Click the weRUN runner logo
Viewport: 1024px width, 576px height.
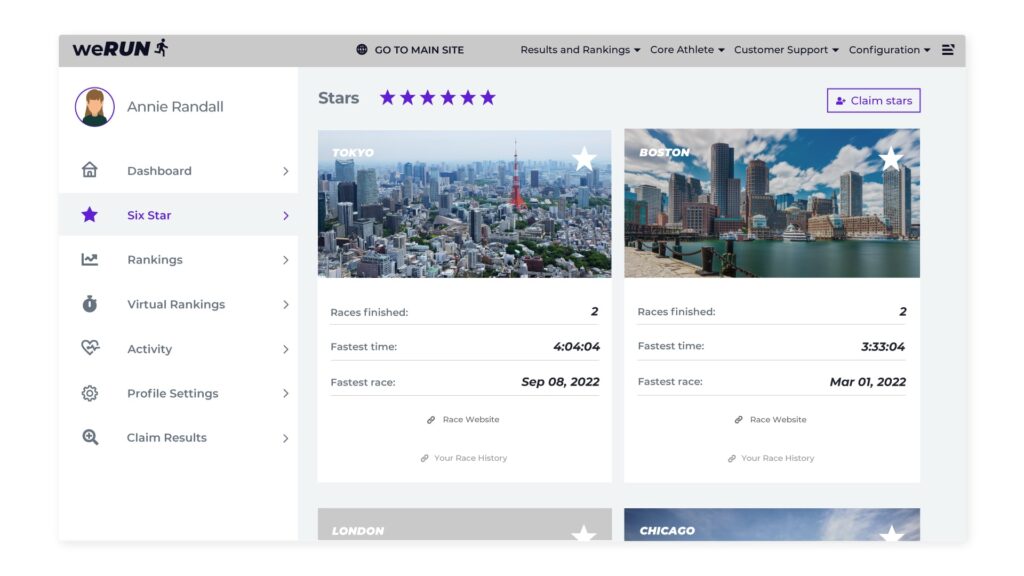(x=121, y=48)
